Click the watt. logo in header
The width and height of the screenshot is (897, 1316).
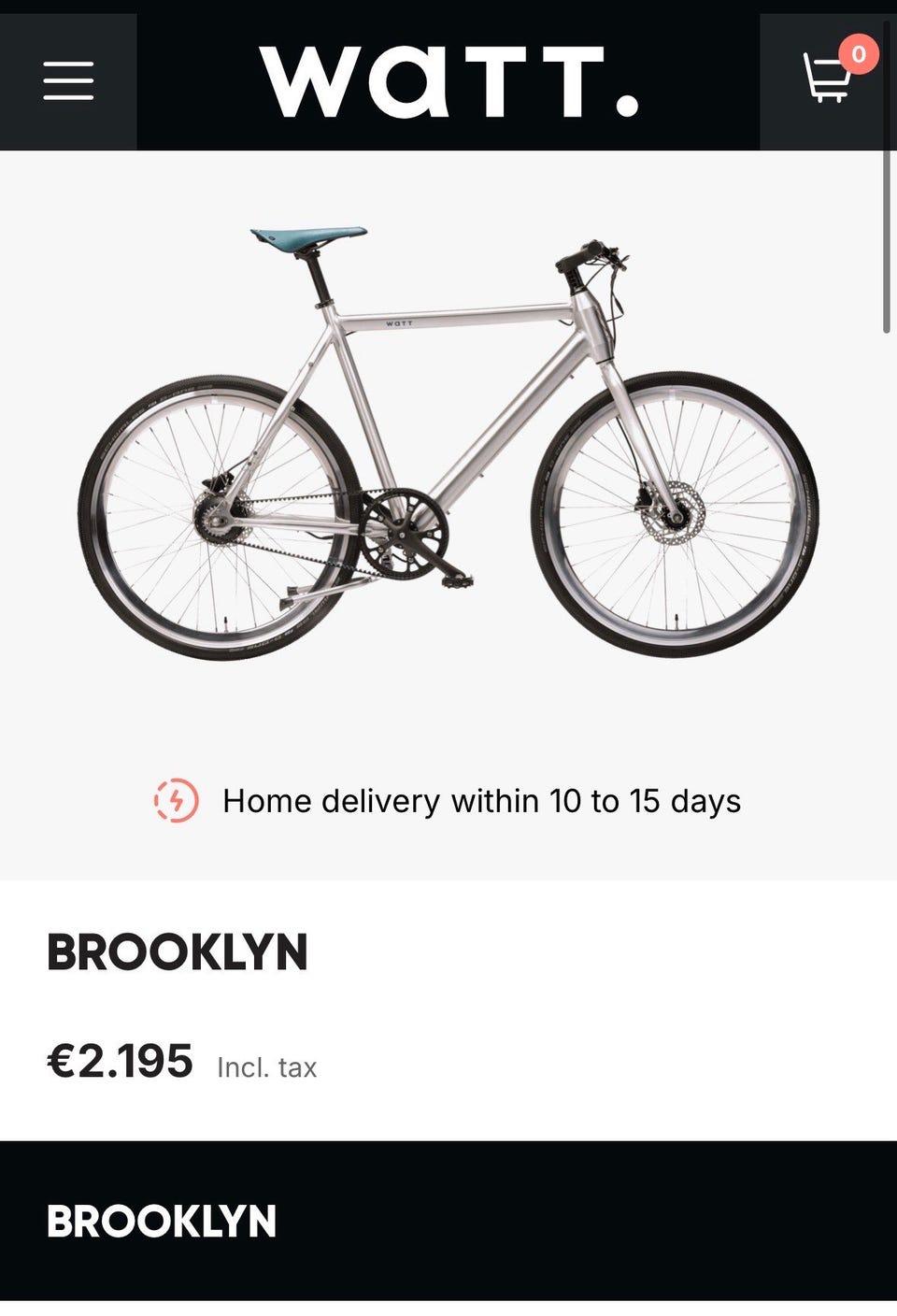click(448, 81)
